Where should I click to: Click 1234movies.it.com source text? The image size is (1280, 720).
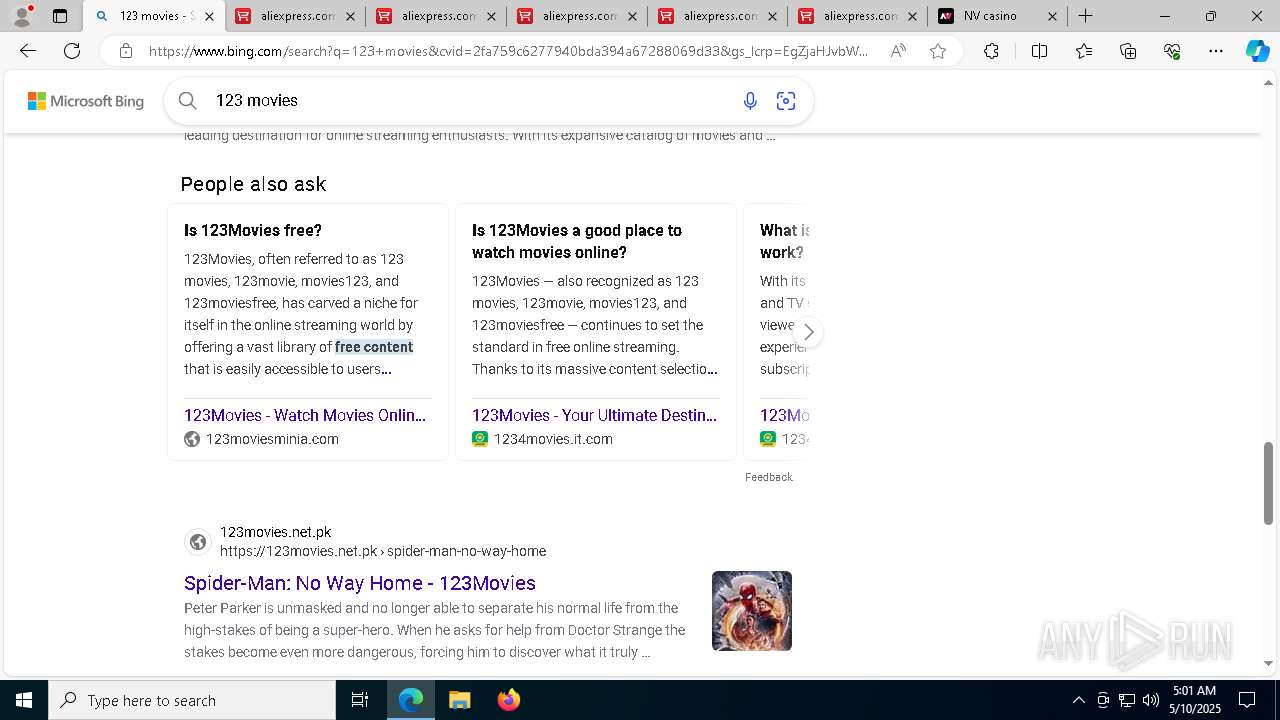553,439
